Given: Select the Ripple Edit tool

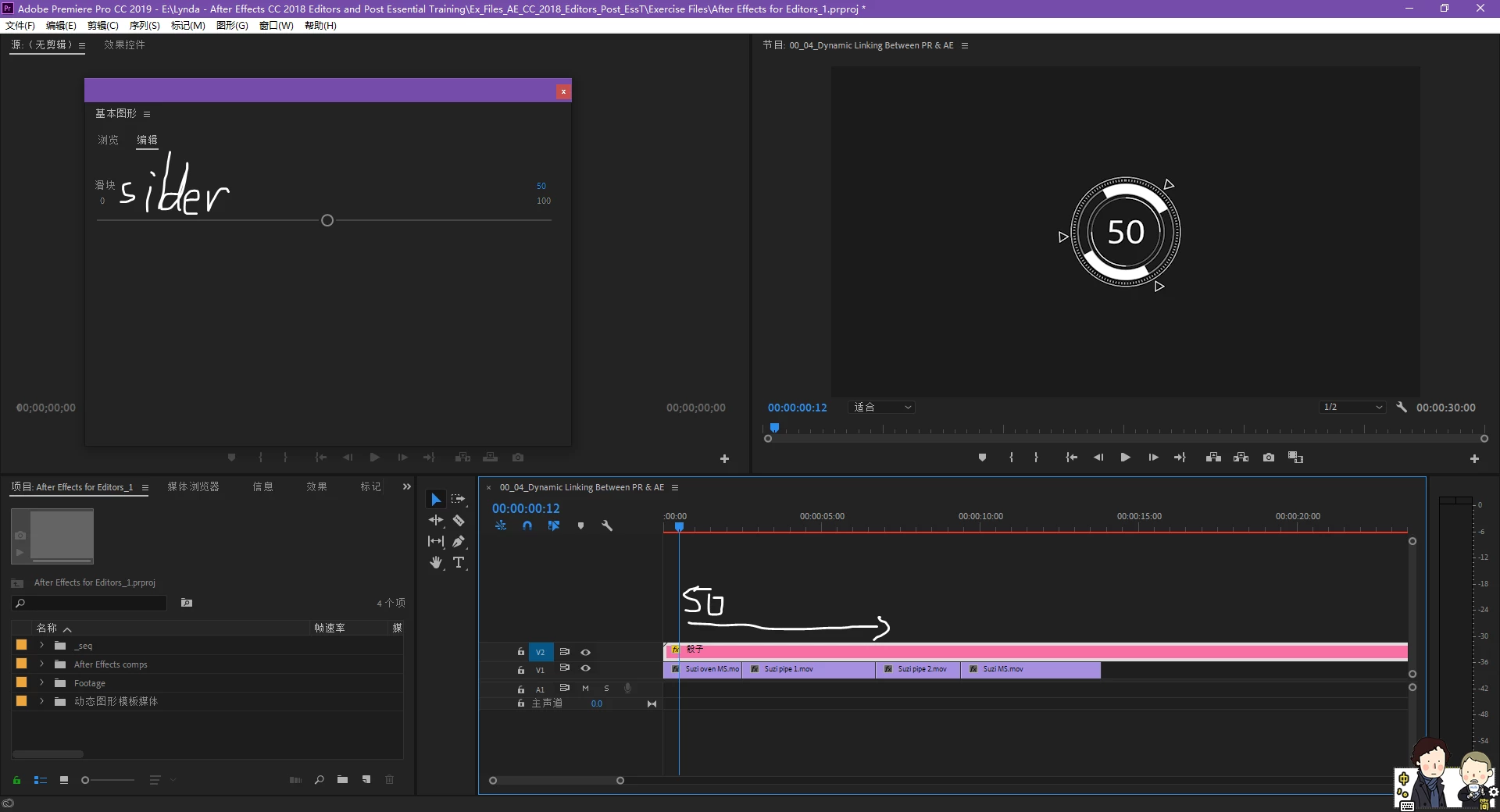Looking at the screenshot, I should click(x=436, y=520).
